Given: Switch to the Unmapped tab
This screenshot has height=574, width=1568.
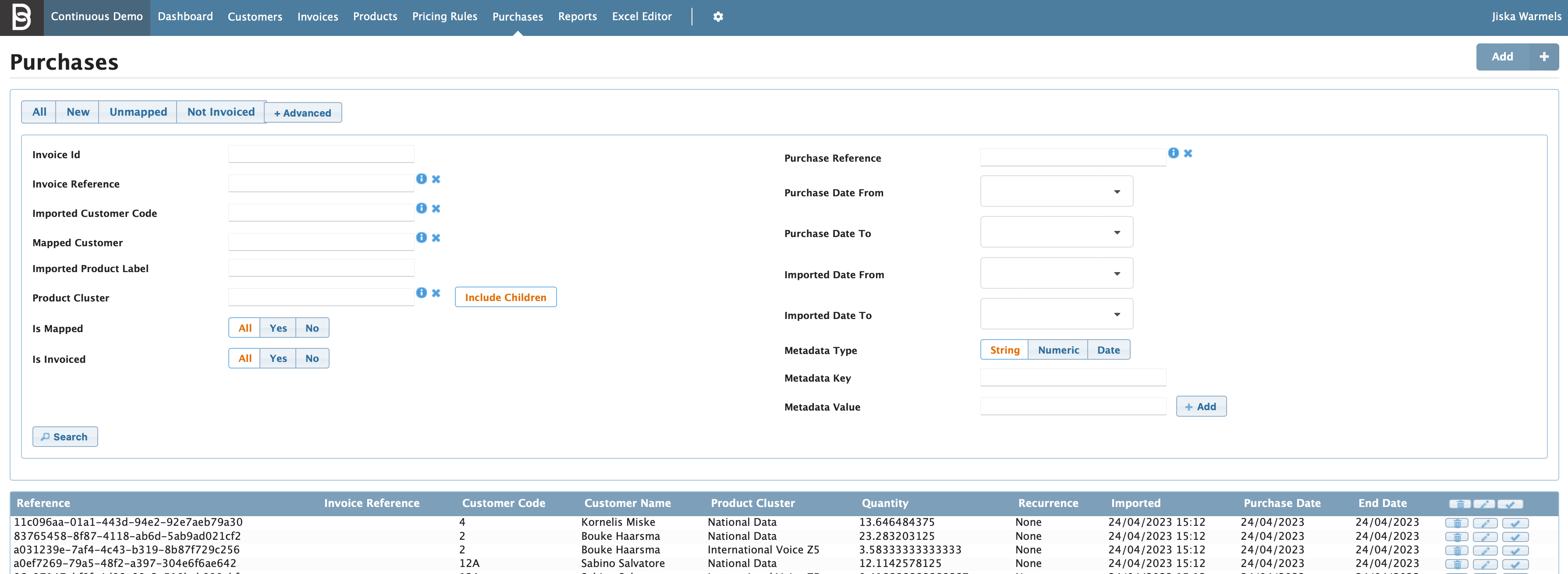Looking at the screenshot, I should (x=138, y=111).
